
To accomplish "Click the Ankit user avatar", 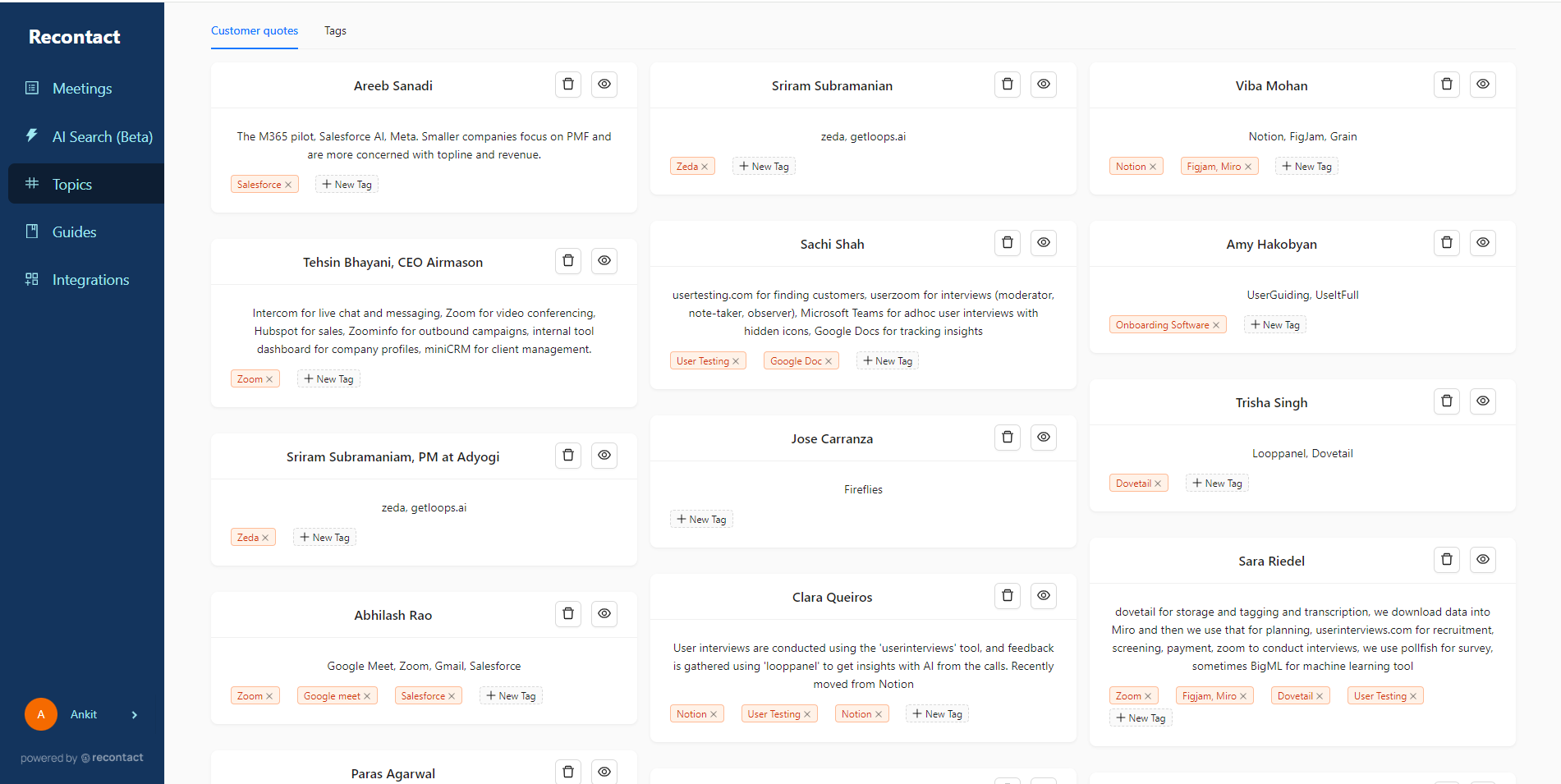I will 41,714.
